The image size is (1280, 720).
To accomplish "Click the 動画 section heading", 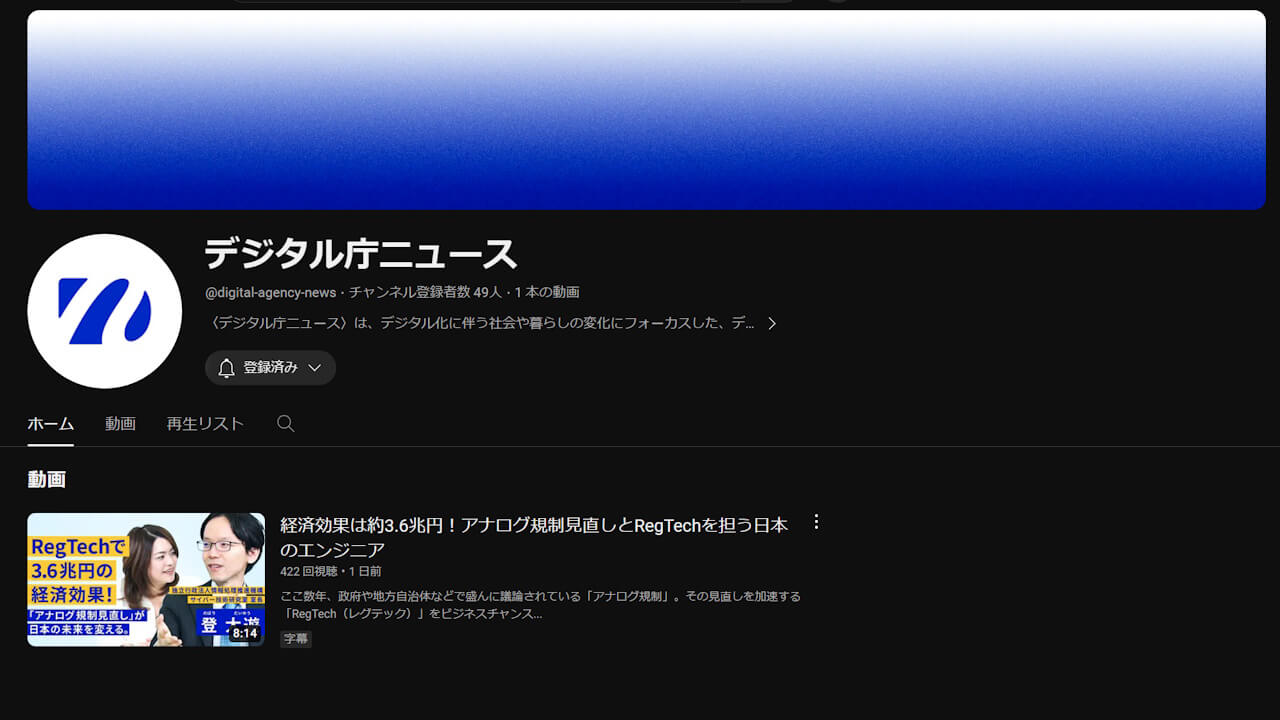I will coord(47,480).
